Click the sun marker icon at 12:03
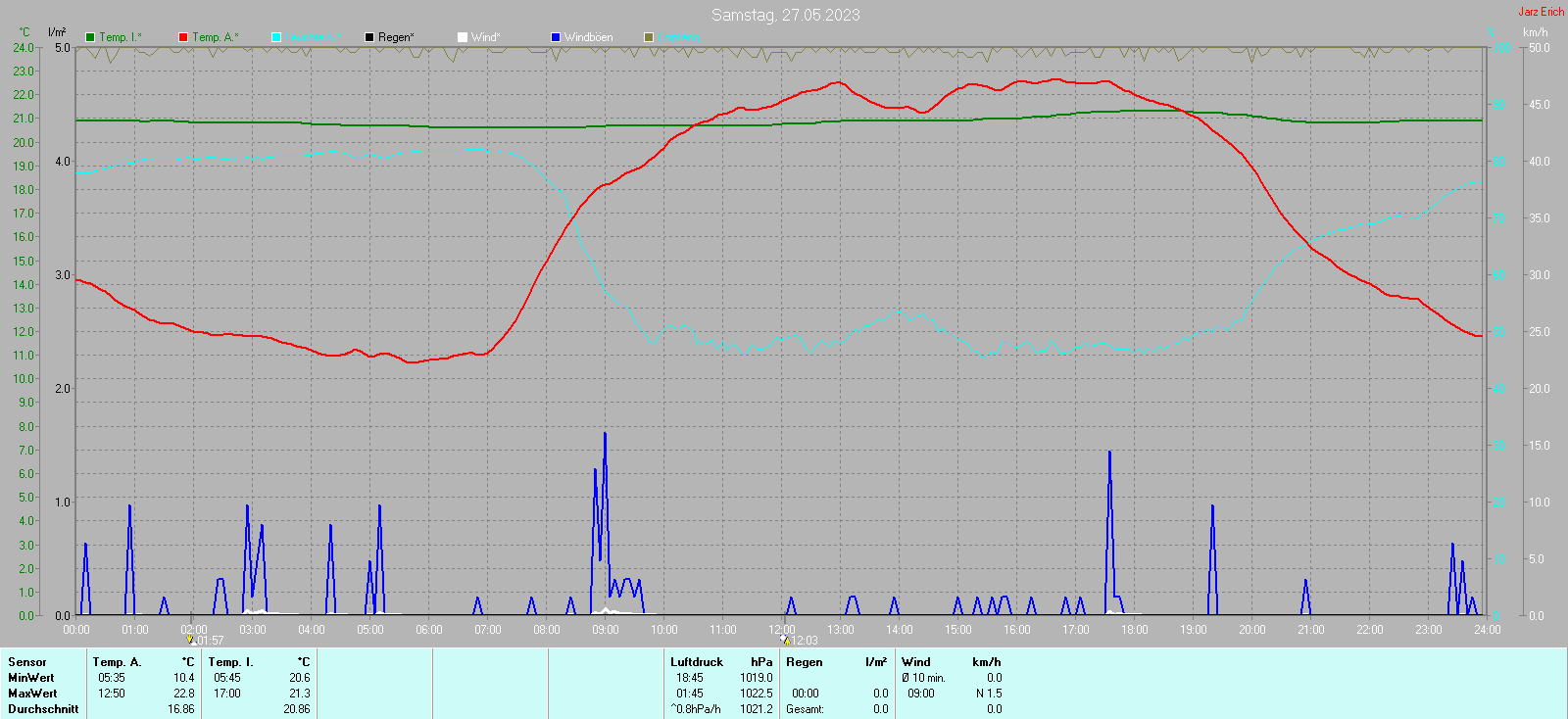The image size is (1568, 719). (x=785, y=640)
